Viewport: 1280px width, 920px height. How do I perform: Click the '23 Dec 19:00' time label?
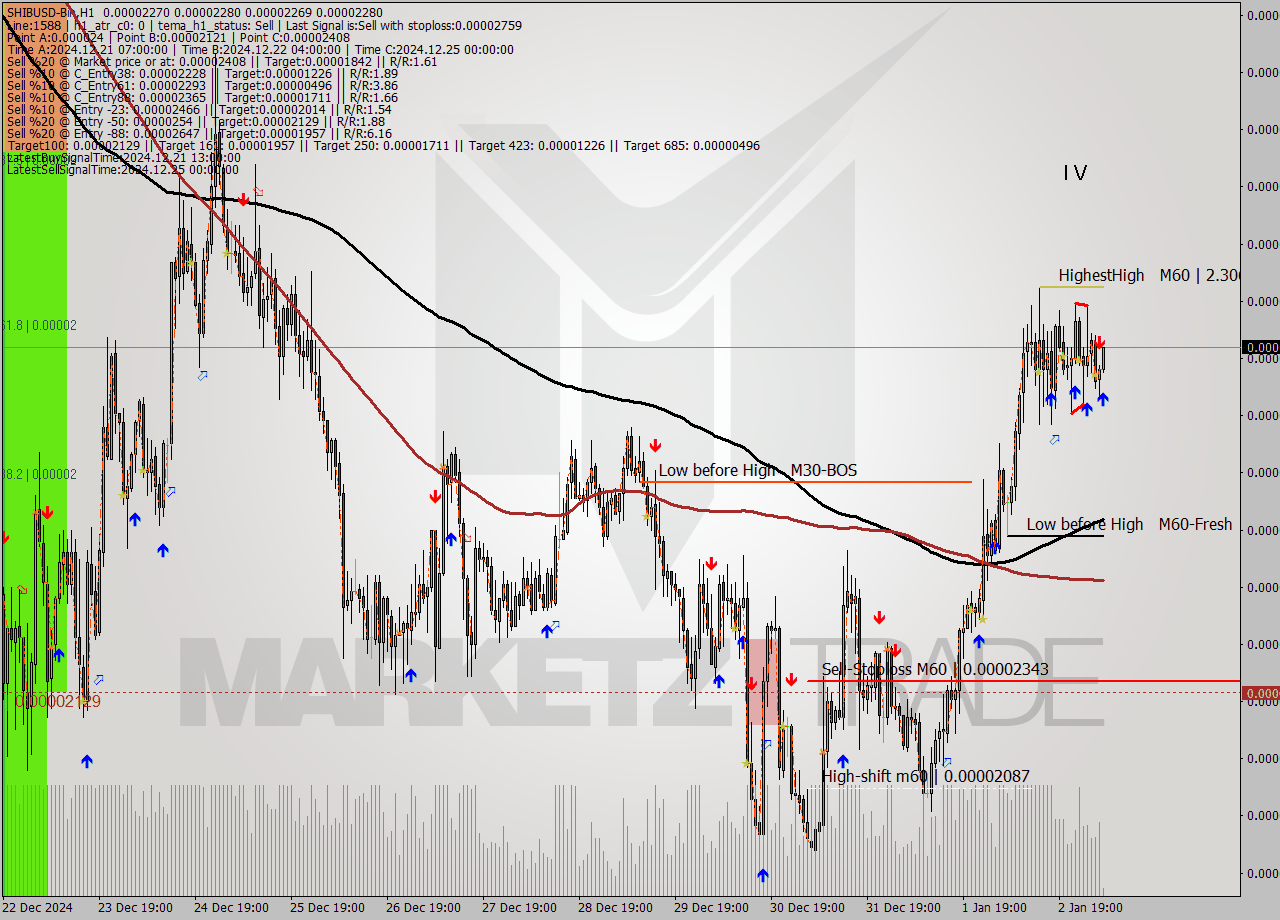click(135, 908)
